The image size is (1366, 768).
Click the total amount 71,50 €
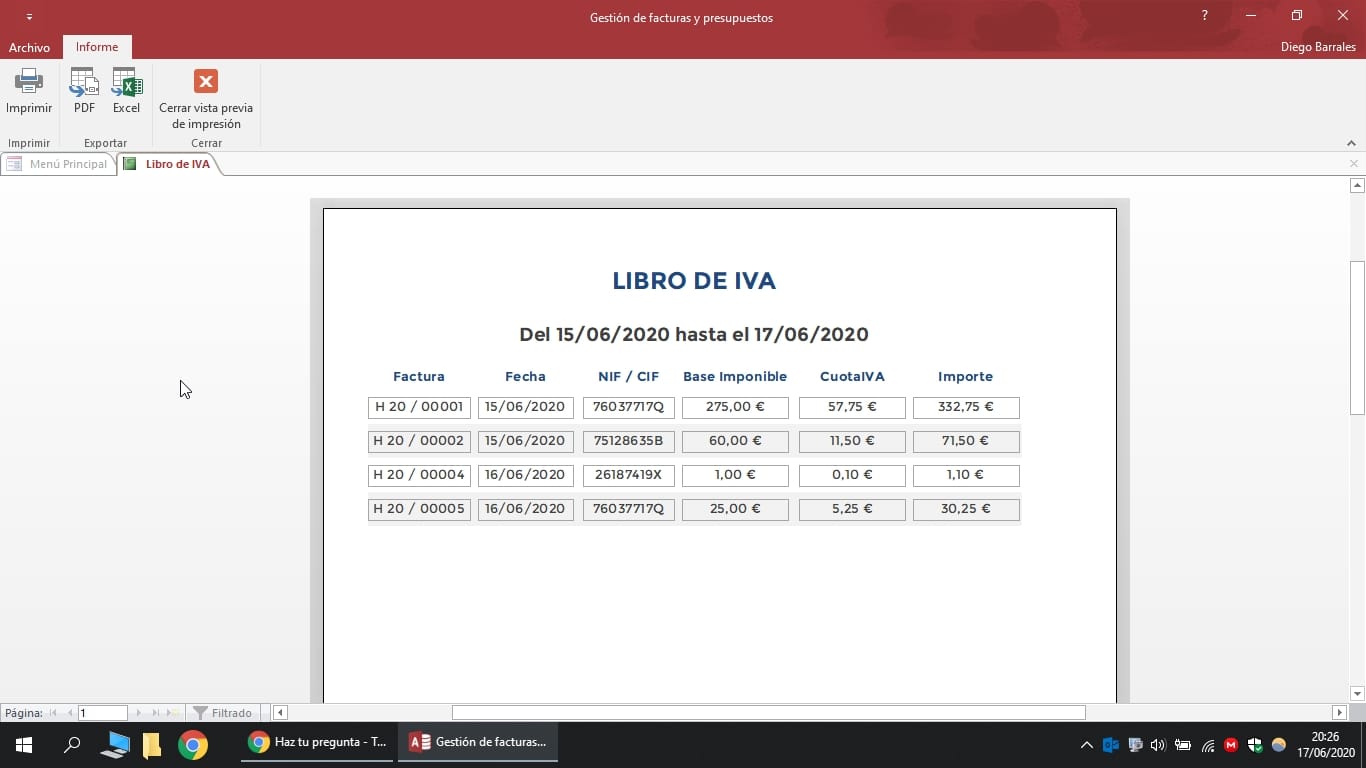[x=966, y=441]
